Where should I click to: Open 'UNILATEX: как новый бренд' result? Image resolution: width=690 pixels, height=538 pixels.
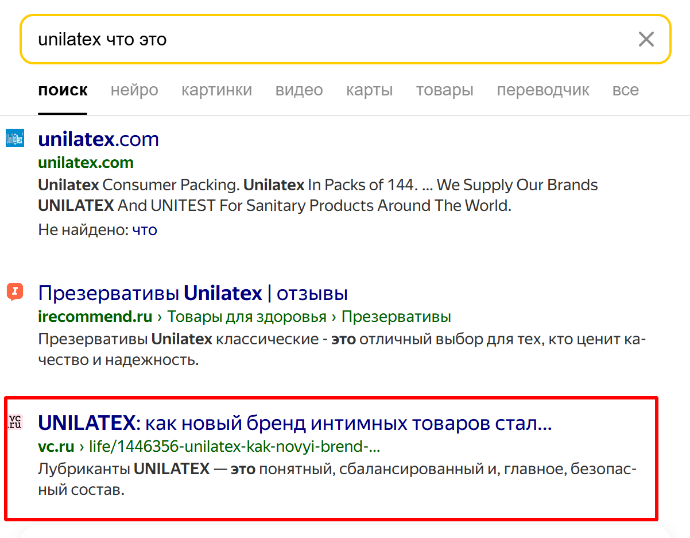295,423
